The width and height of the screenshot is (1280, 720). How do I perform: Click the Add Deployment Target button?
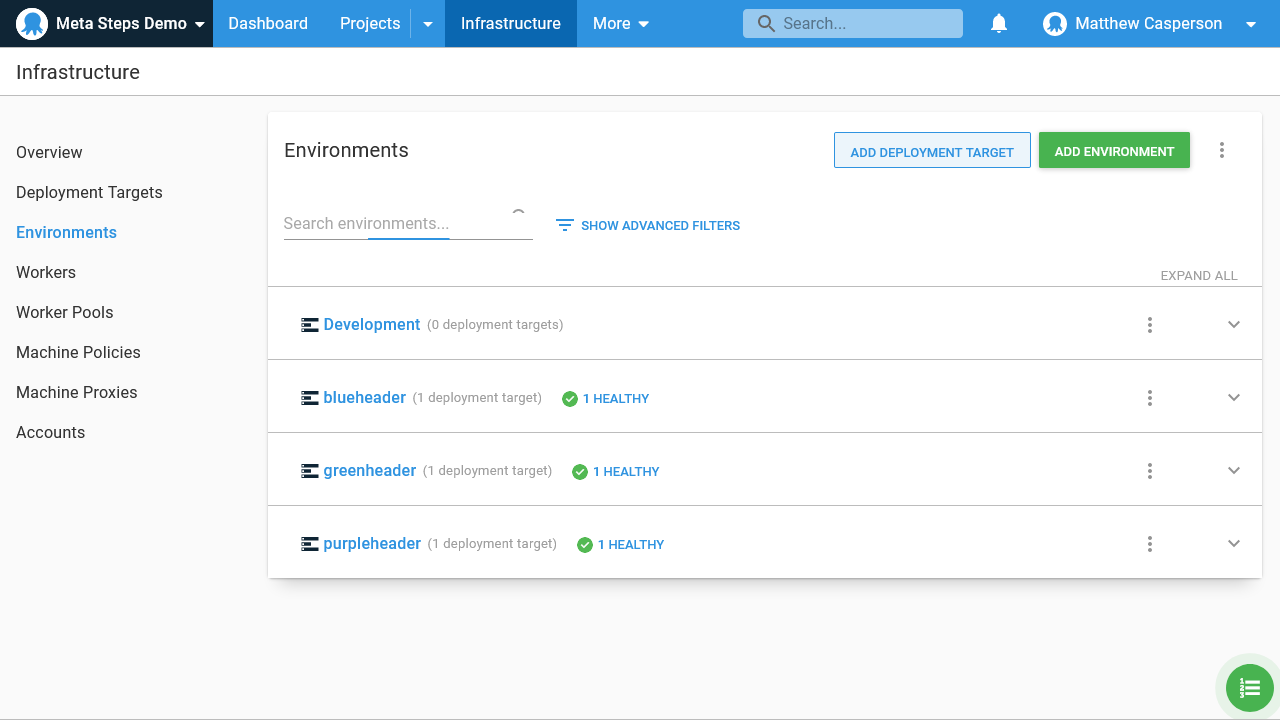pyautogui.click(x=932, y=151)
